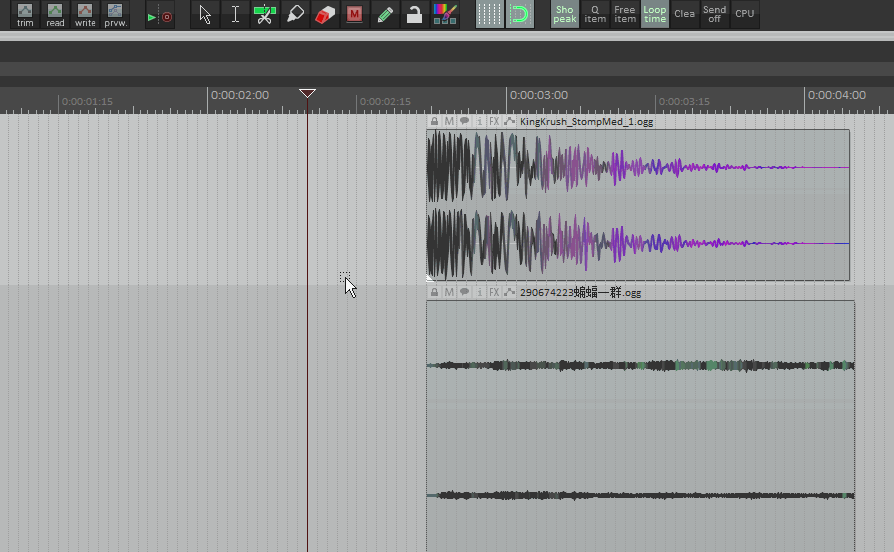Click the edit cursor triangle on the ruler
This screenshot has height=552, width=894.
pos(307,93)
